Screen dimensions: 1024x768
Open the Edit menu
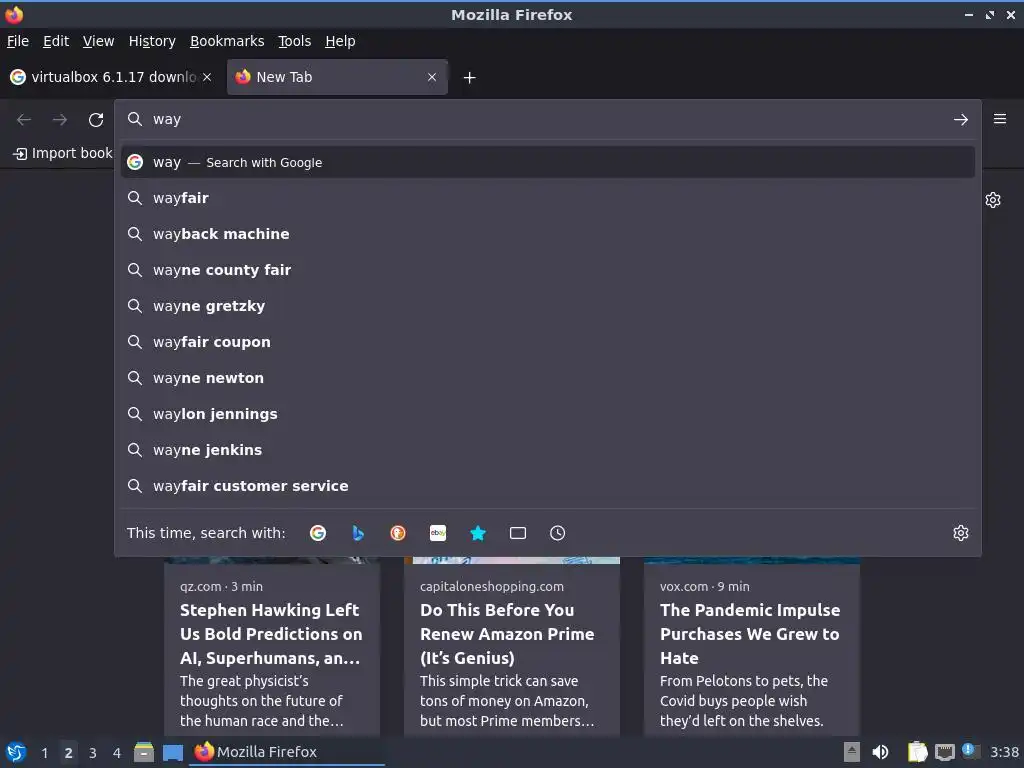click(56, 41)
